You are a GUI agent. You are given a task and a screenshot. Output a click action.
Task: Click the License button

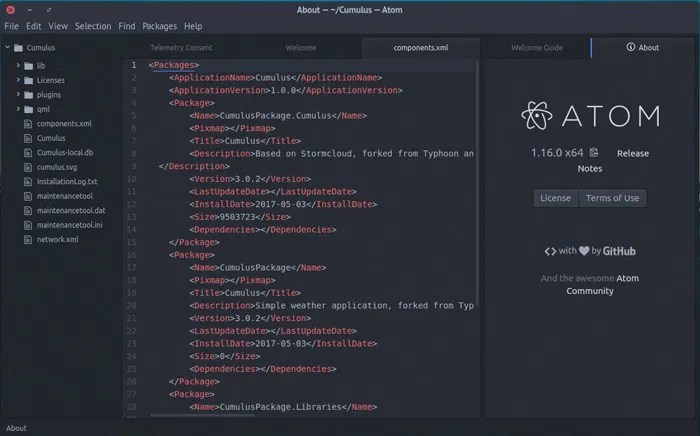pyautogui.click(x=555, y=198)
